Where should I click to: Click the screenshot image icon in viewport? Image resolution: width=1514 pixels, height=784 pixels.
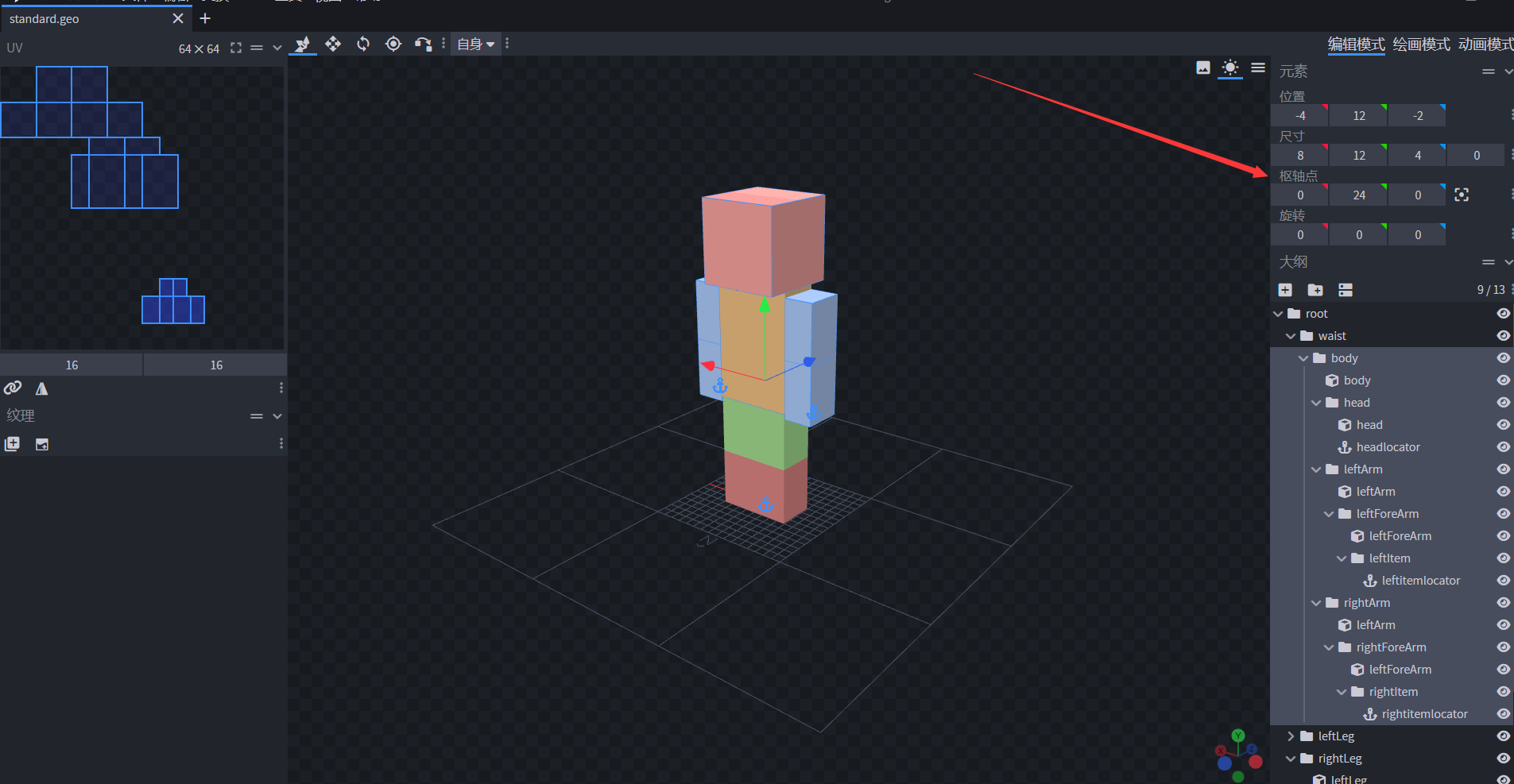[x=1203, y=68]
